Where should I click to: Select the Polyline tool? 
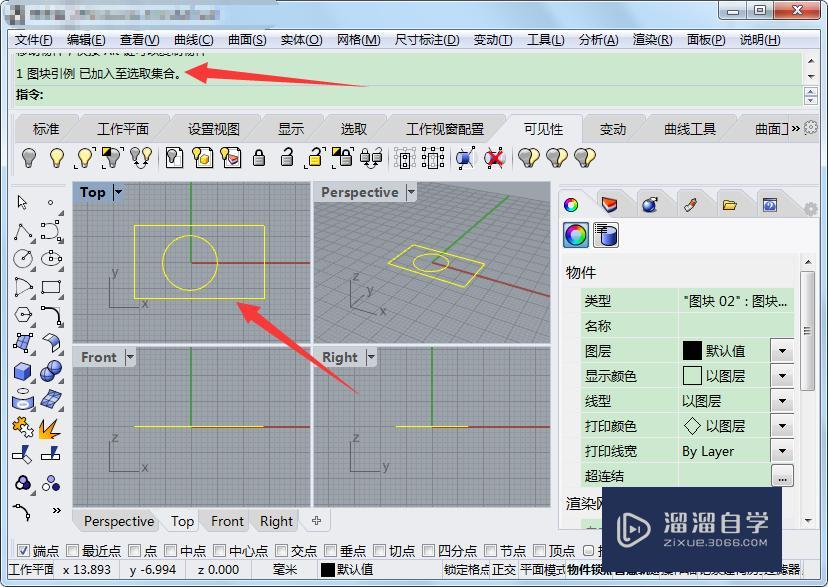pos(23,231)
